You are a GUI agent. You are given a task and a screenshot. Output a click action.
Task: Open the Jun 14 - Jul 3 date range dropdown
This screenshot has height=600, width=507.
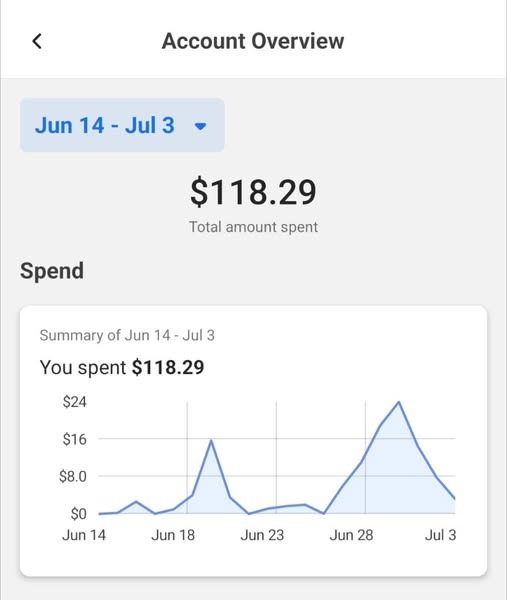pyautogui.click(x=122, y=125)
